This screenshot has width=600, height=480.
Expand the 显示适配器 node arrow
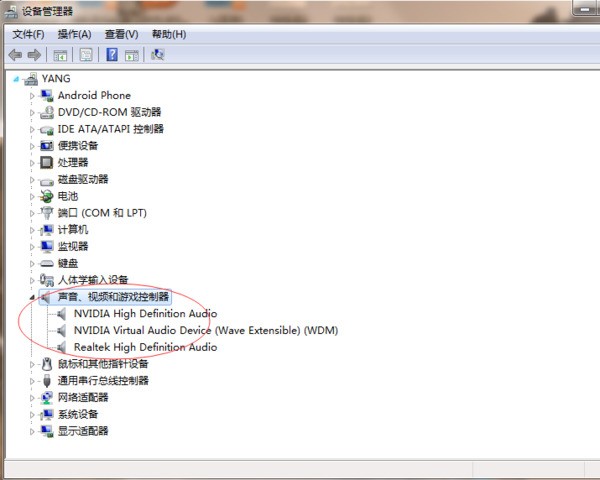pyautogui.click(x=32, y=432)
